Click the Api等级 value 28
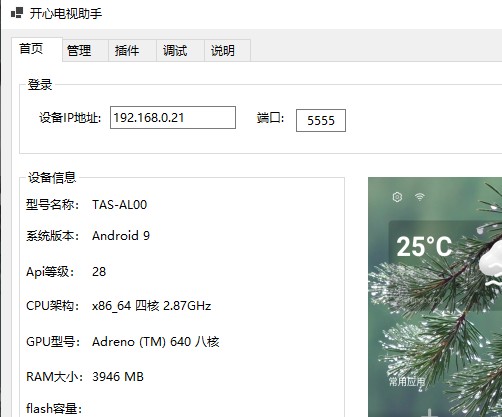Image resolution: width=502 pixels, height=417 pixels. tap(99, 272)
